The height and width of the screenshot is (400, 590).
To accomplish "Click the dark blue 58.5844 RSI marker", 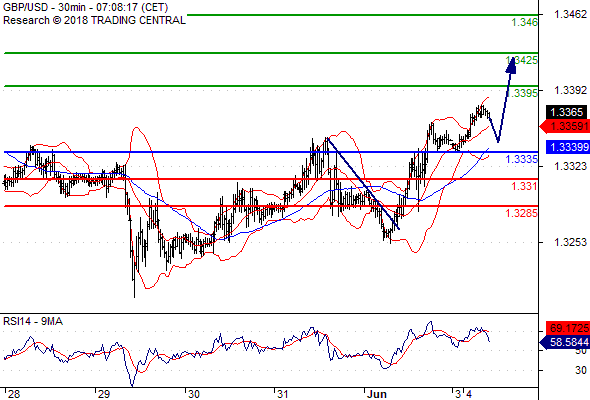I will pyautogui.click(x=564, y=342).
